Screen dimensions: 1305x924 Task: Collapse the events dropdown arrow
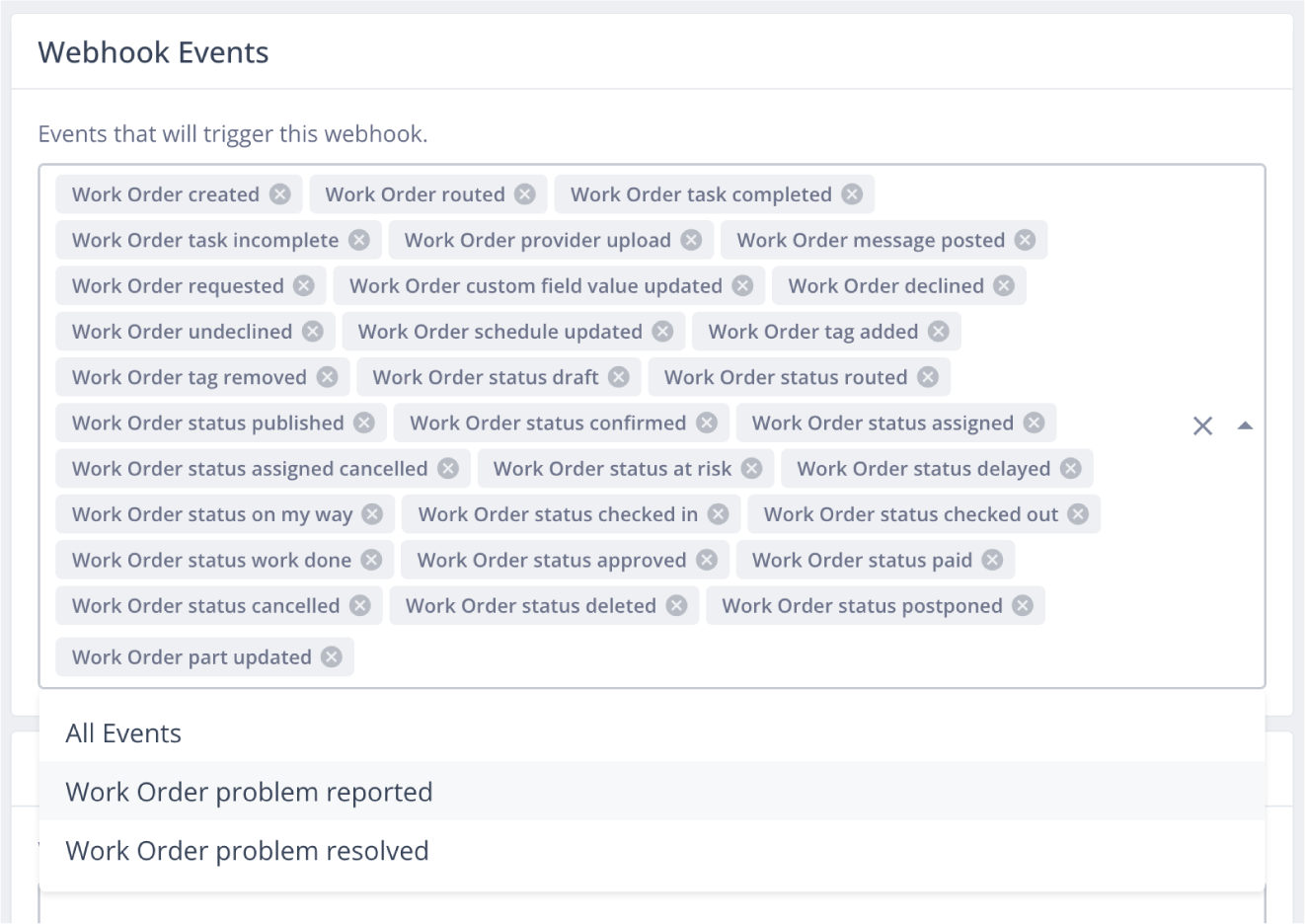(x=1245, y=426)
